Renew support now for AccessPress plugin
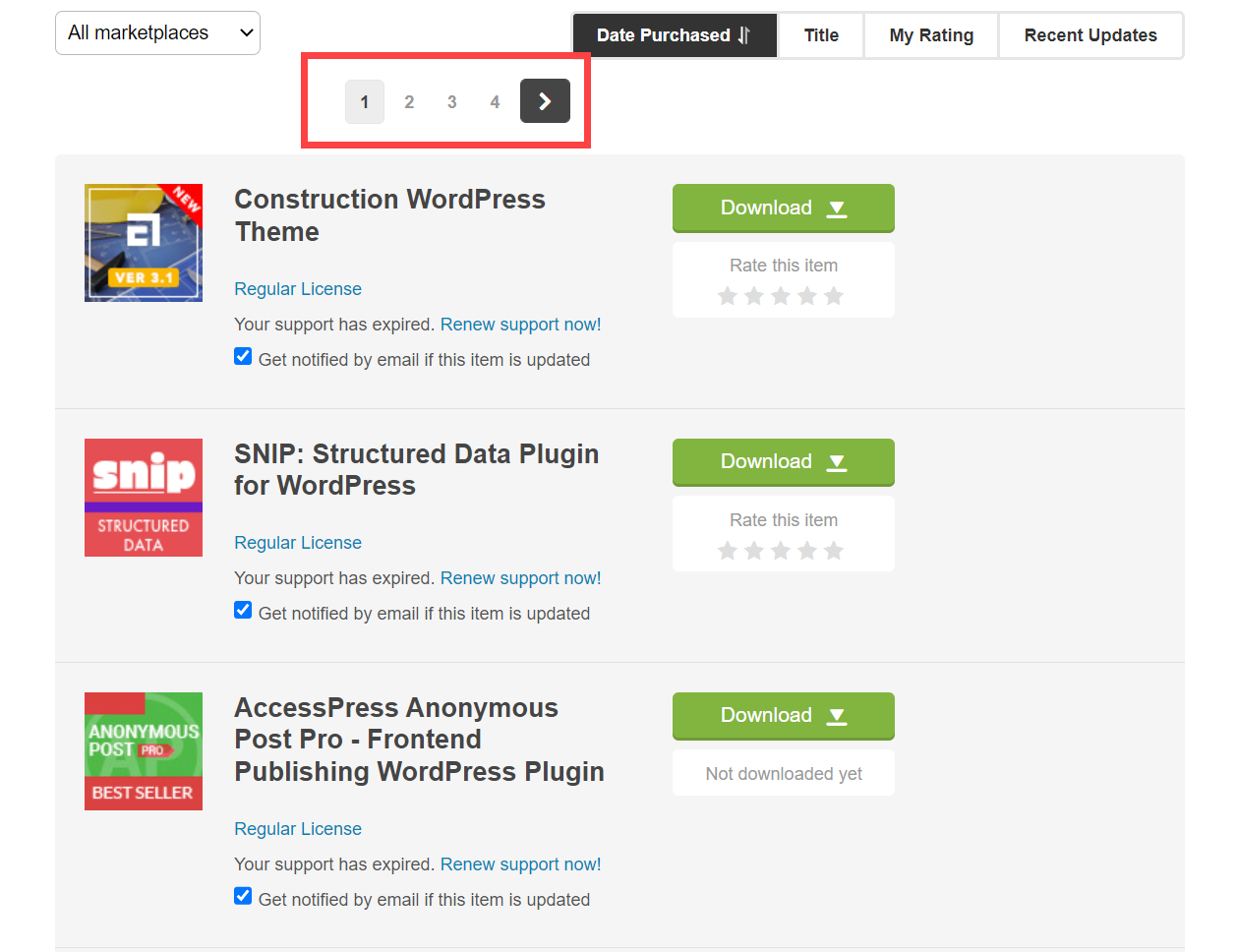1237x952 pixels. click(x=520, y=864)
